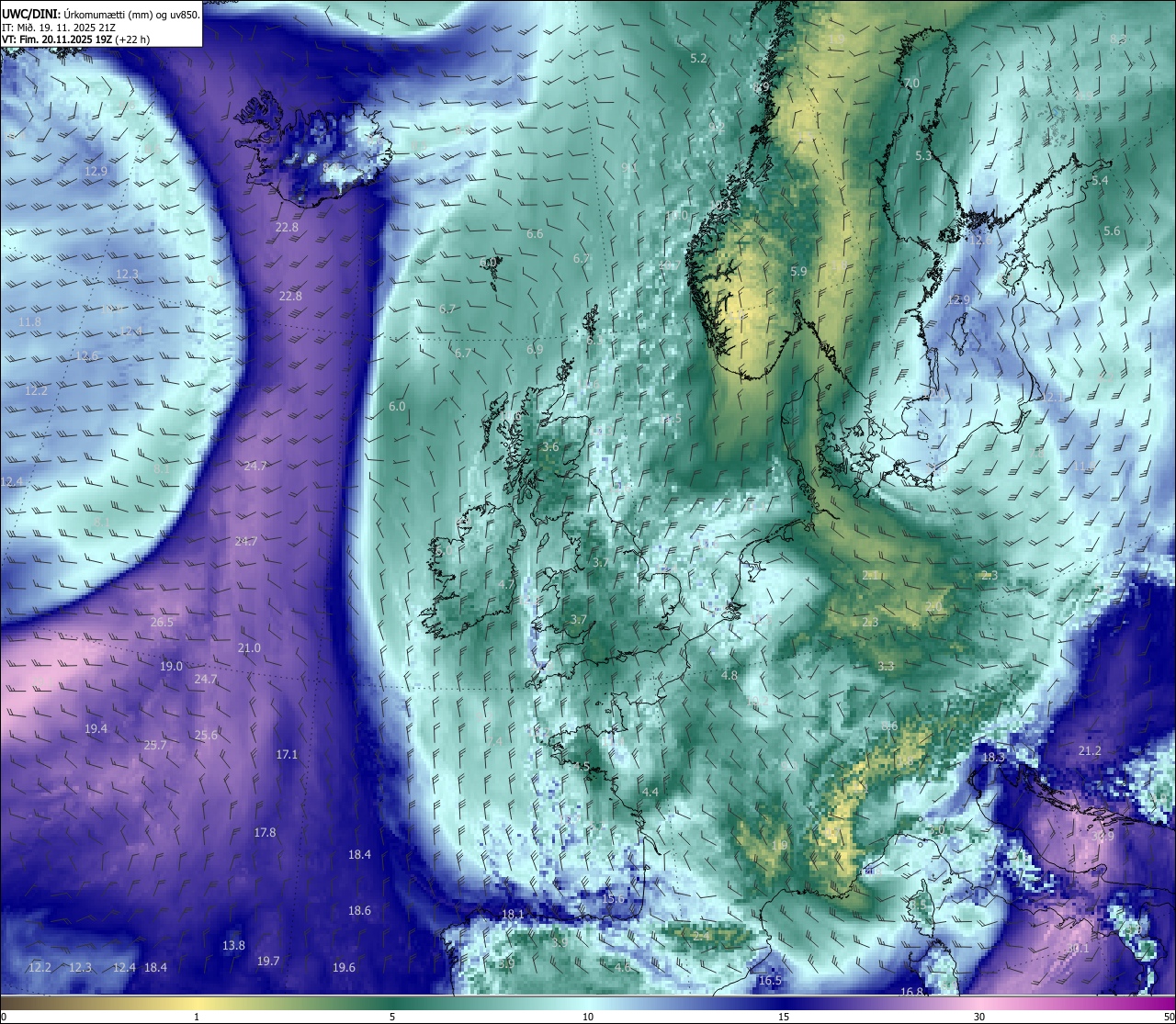Click the 11.8 value on the map
Image resolution: width=1176 pixels, height=1024 pixels.
click(29, 322)
